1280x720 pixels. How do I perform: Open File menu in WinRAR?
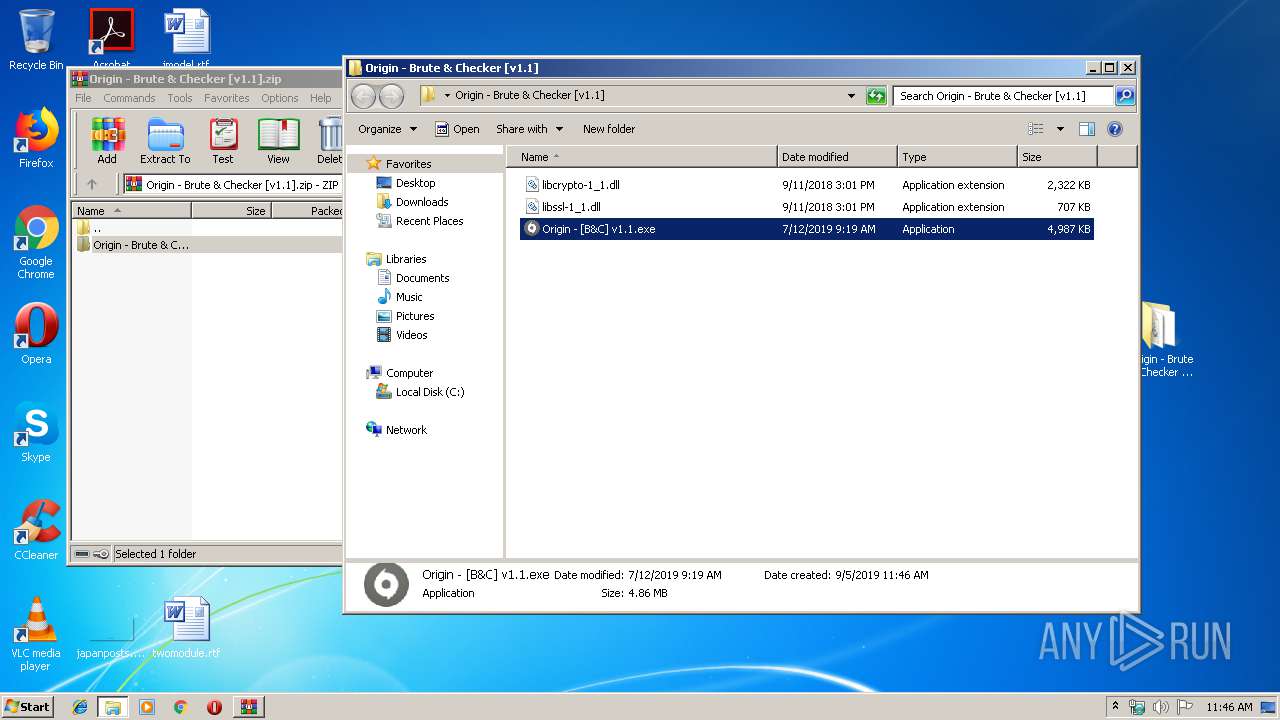[x=83, y=98]
